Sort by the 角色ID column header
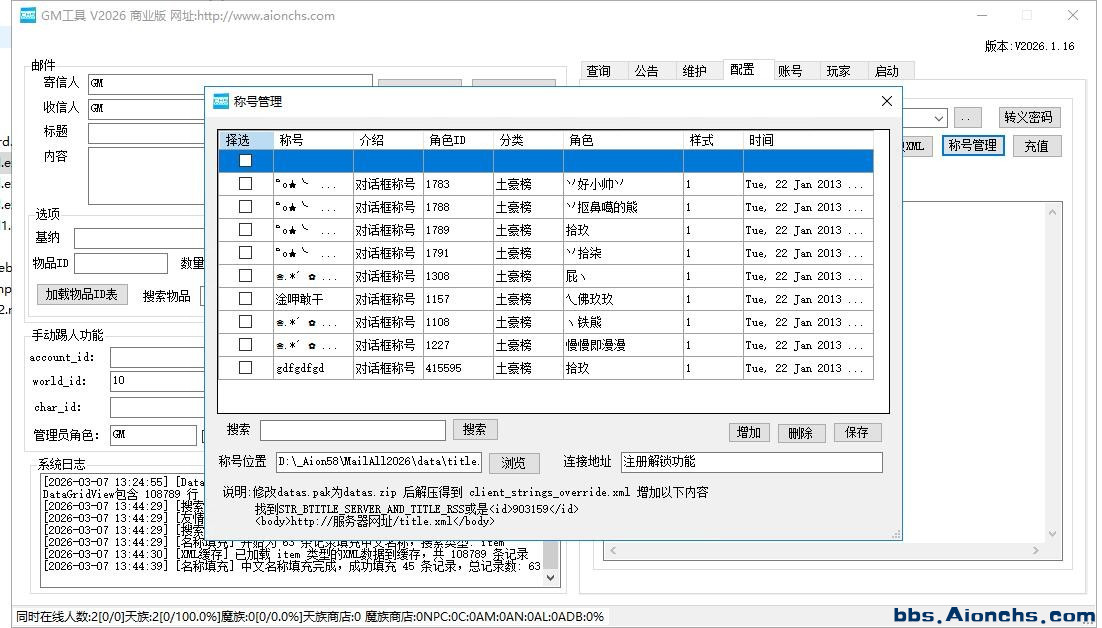This screenshot has height=628, width=1102. [458, 140]
